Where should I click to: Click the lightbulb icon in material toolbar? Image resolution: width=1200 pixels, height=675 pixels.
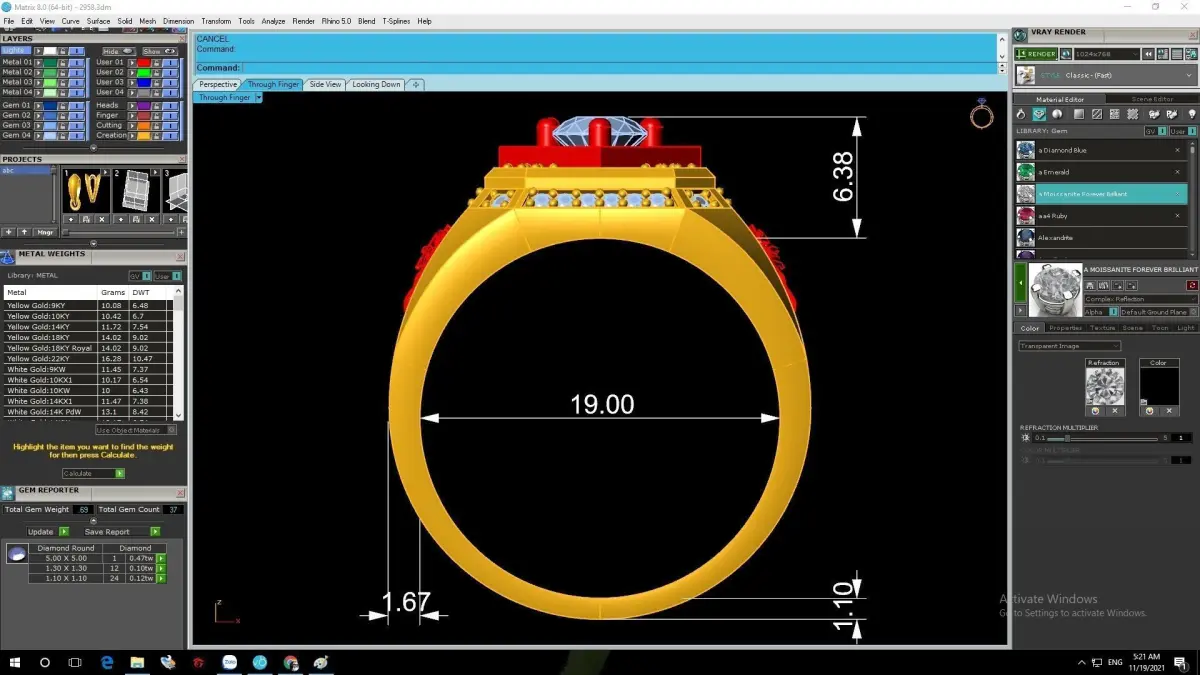[x=1192, y=114]
